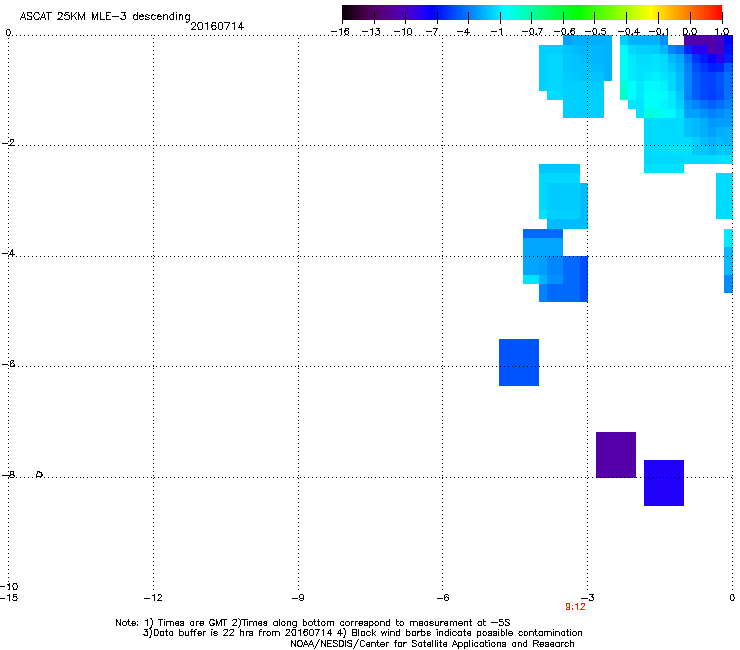Click the colorbar tick label -13

[x=371, y=32]
